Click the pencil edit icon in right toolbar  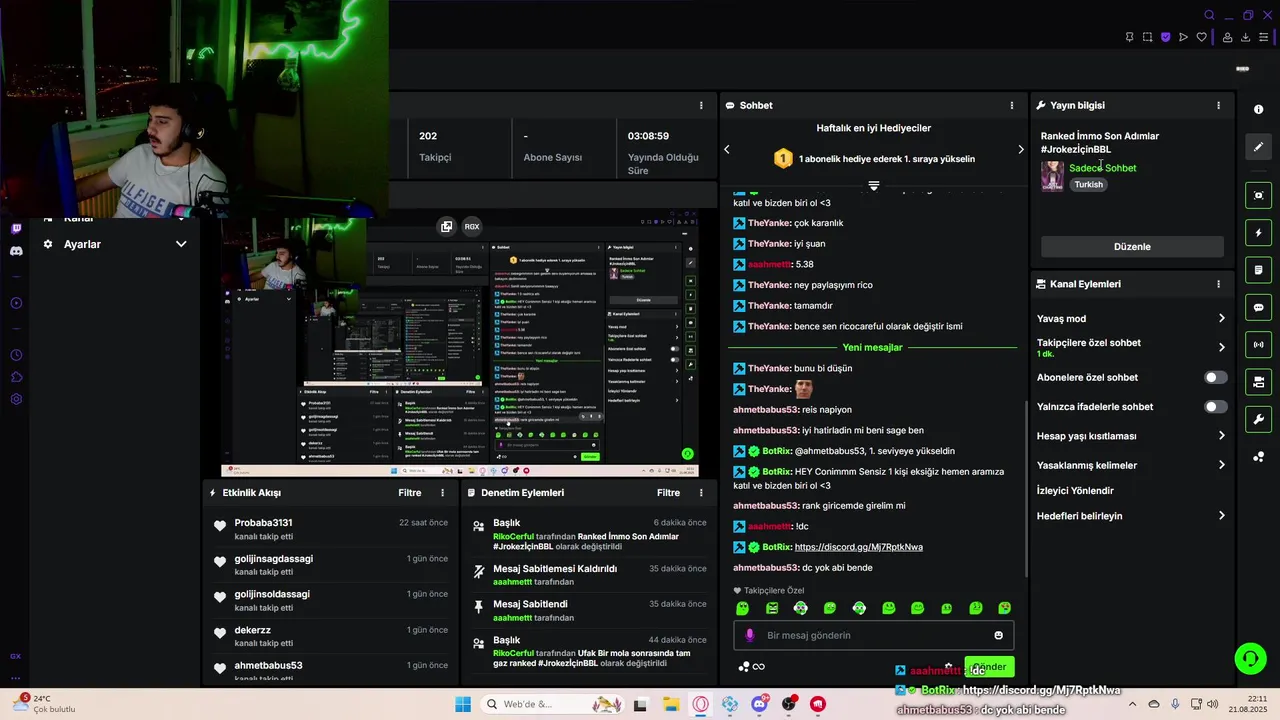1259,147
